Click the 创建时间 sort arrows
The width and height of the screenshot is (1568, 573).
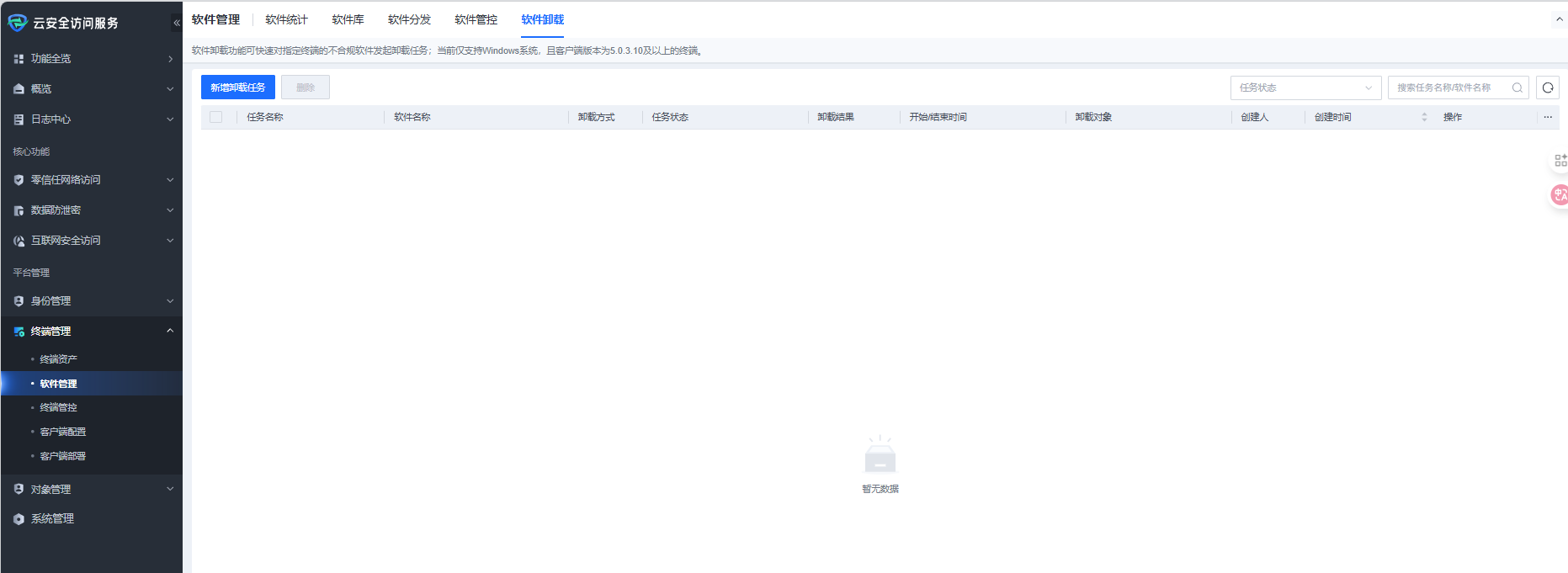[x=1424, y=117]
